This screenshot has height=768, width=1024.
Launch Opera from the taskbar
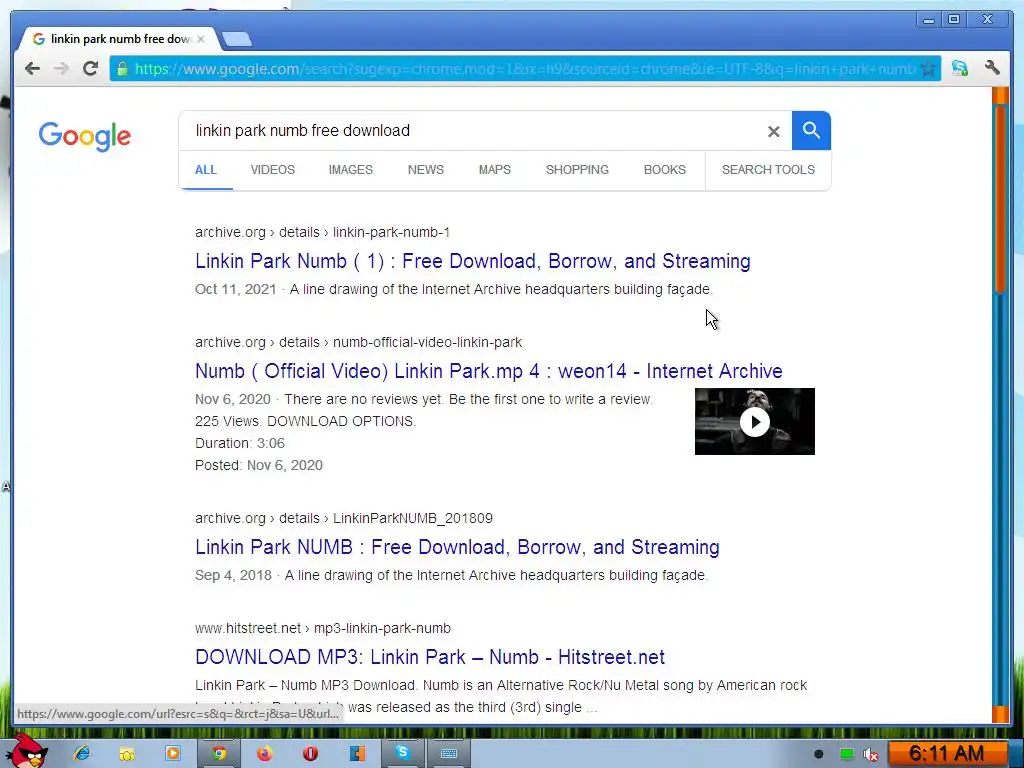310,754
